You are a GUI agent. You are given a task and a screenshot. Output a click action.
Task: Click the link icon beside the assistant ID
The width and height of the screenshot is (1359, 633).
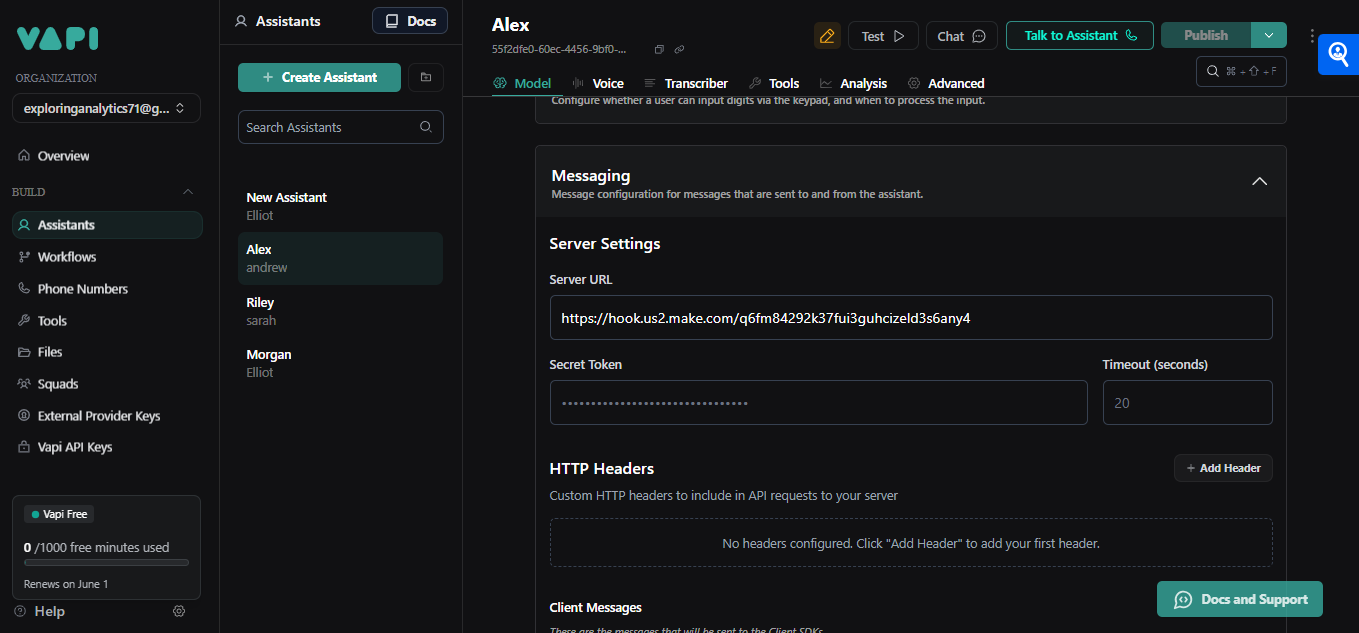(x=679, y=49)
